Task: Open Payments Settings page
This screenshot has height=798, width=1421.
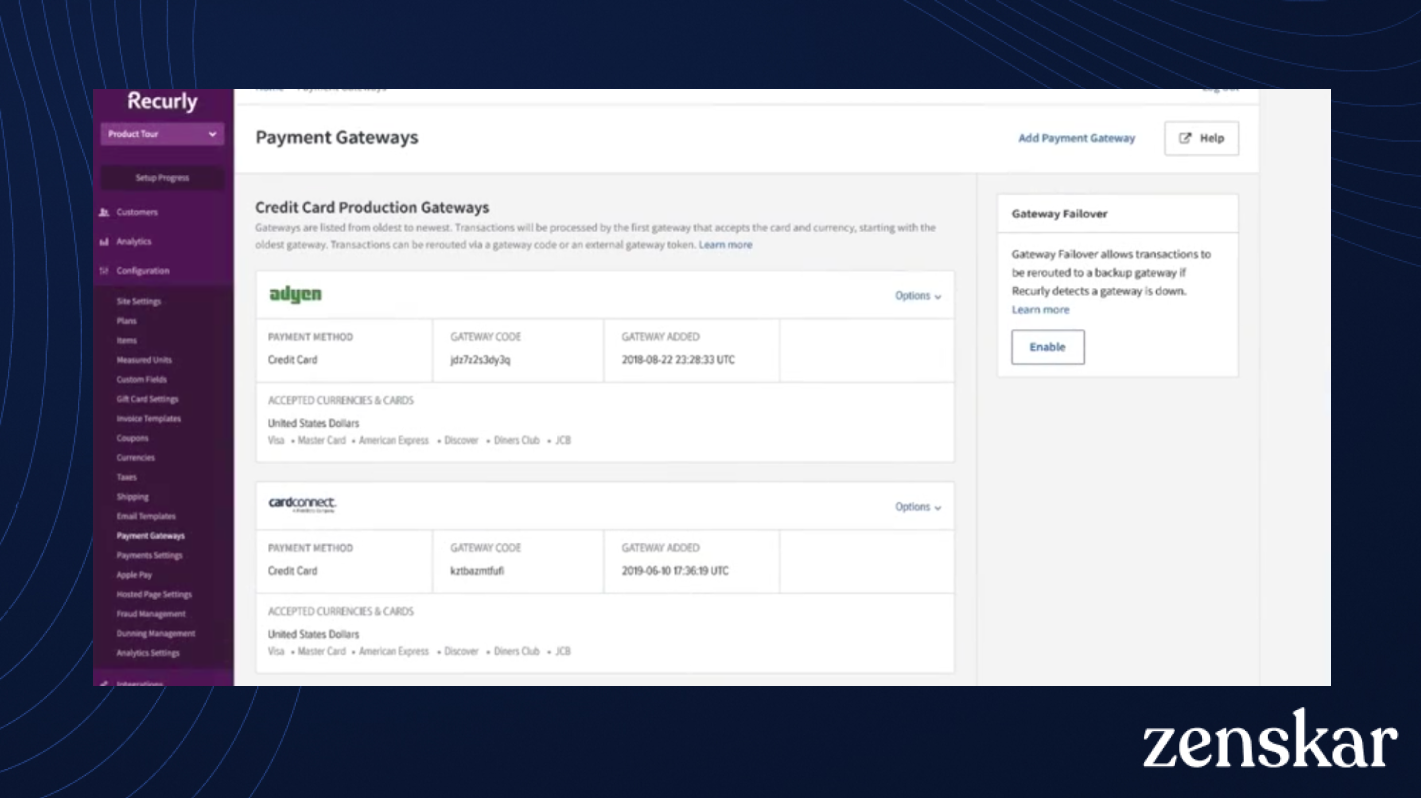Action: coord(150,555)
